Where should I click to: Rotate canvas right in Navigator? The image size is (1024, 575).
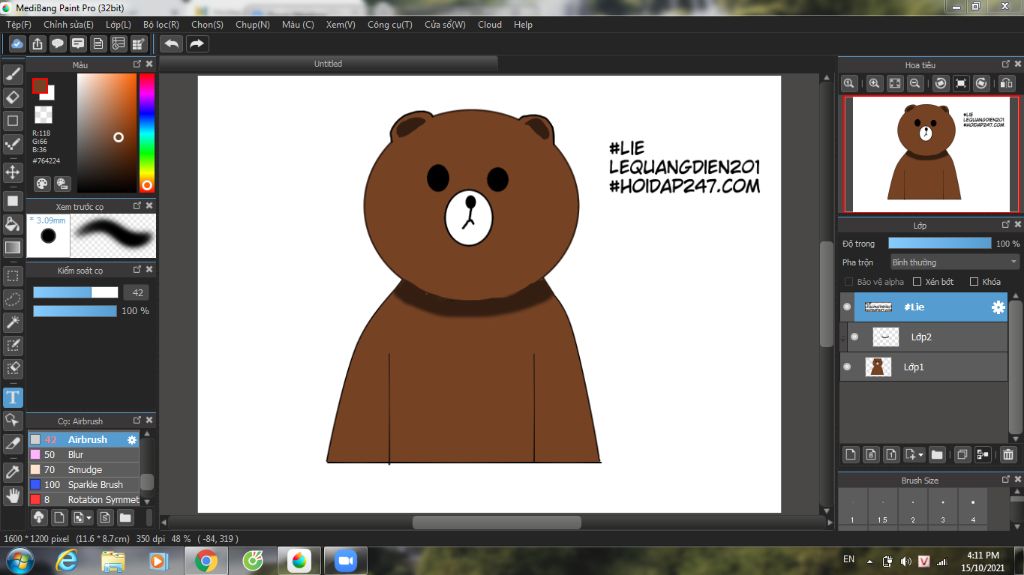pyautogui.click(x=981, y=83)
